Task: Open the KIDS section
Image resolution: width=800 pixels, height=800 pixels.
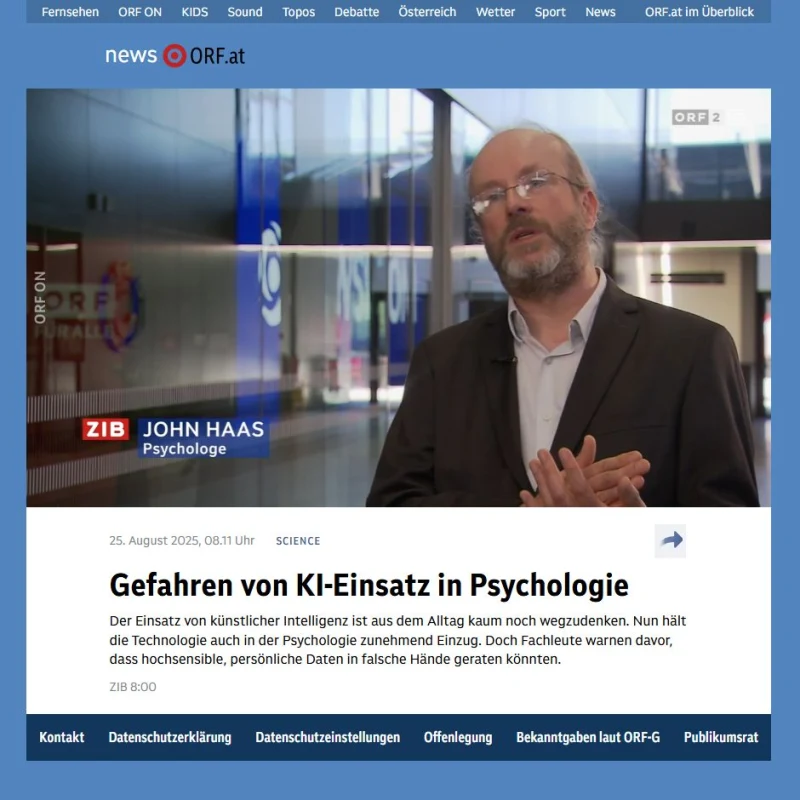Action: point(194,12)
